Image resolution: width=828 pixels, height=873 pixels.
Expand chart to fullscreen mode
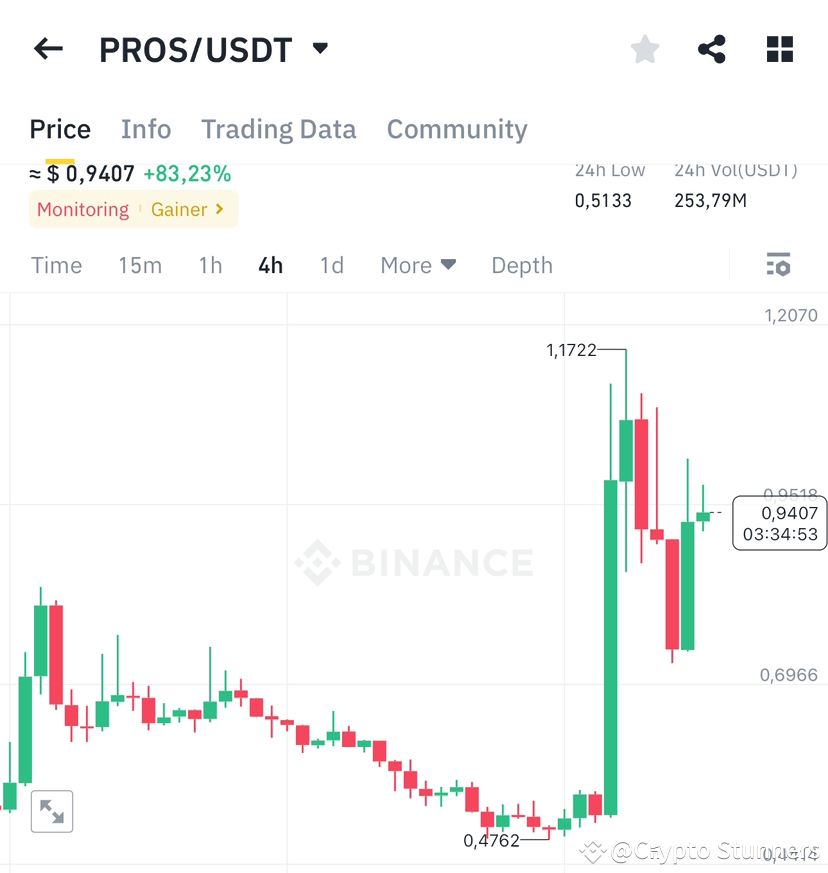tap(51, 811)
